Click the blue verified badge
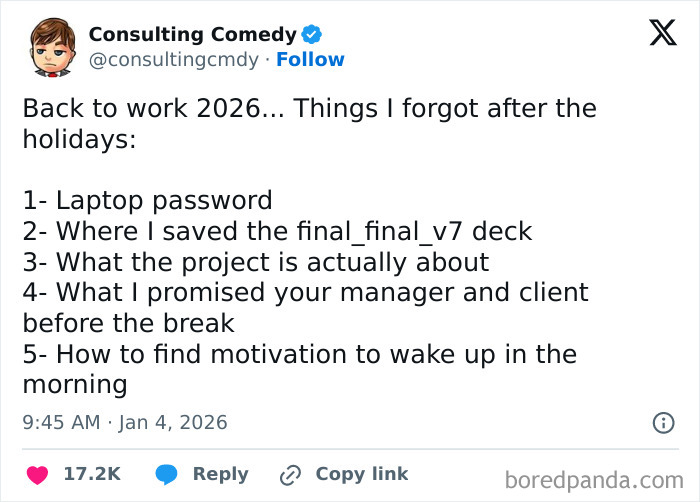This screenshot has height=502, width=700. (312, 35)
